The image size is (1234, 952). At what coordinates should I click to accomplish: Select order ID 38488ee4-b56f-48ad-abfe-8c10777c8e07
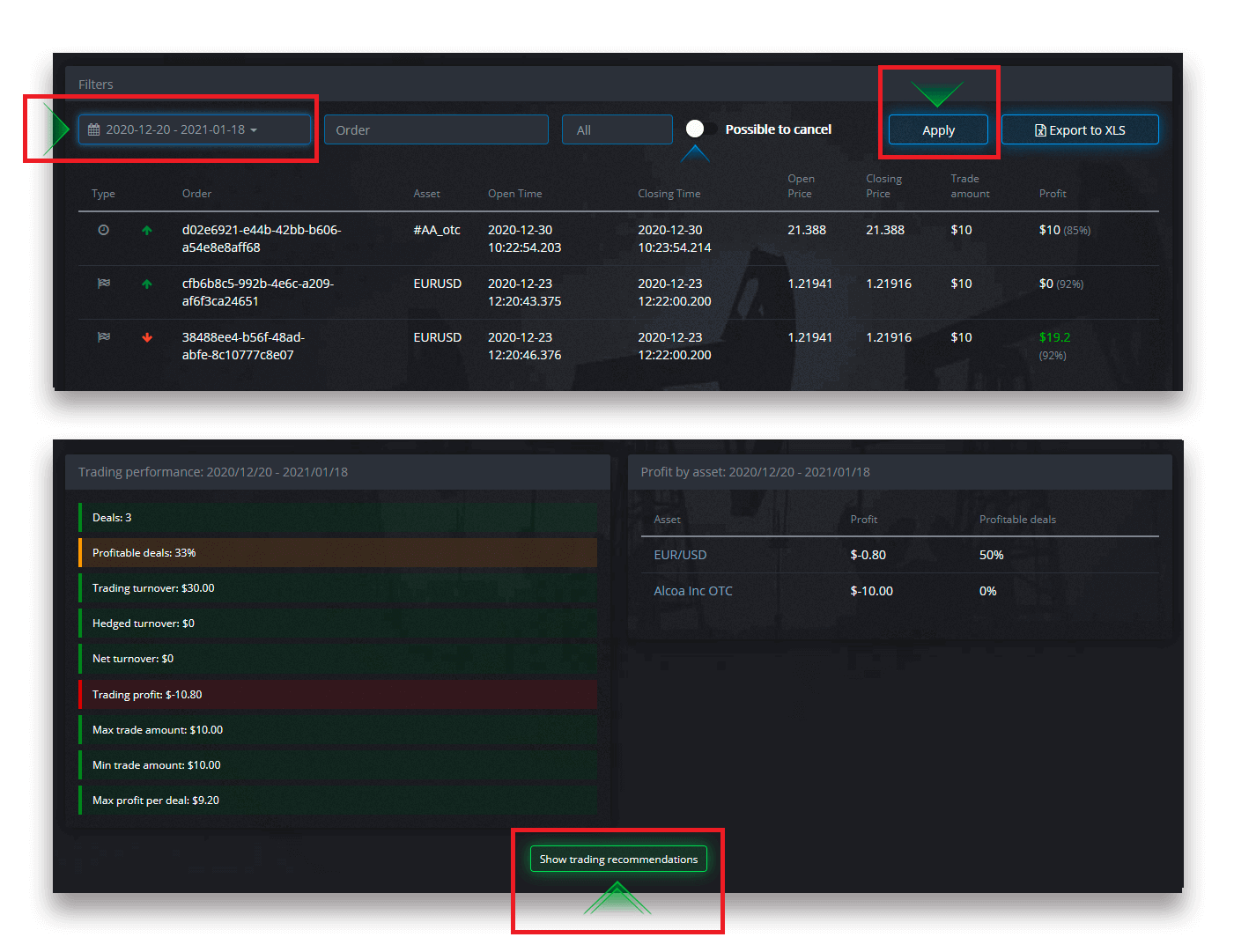(x=243, y=346)
